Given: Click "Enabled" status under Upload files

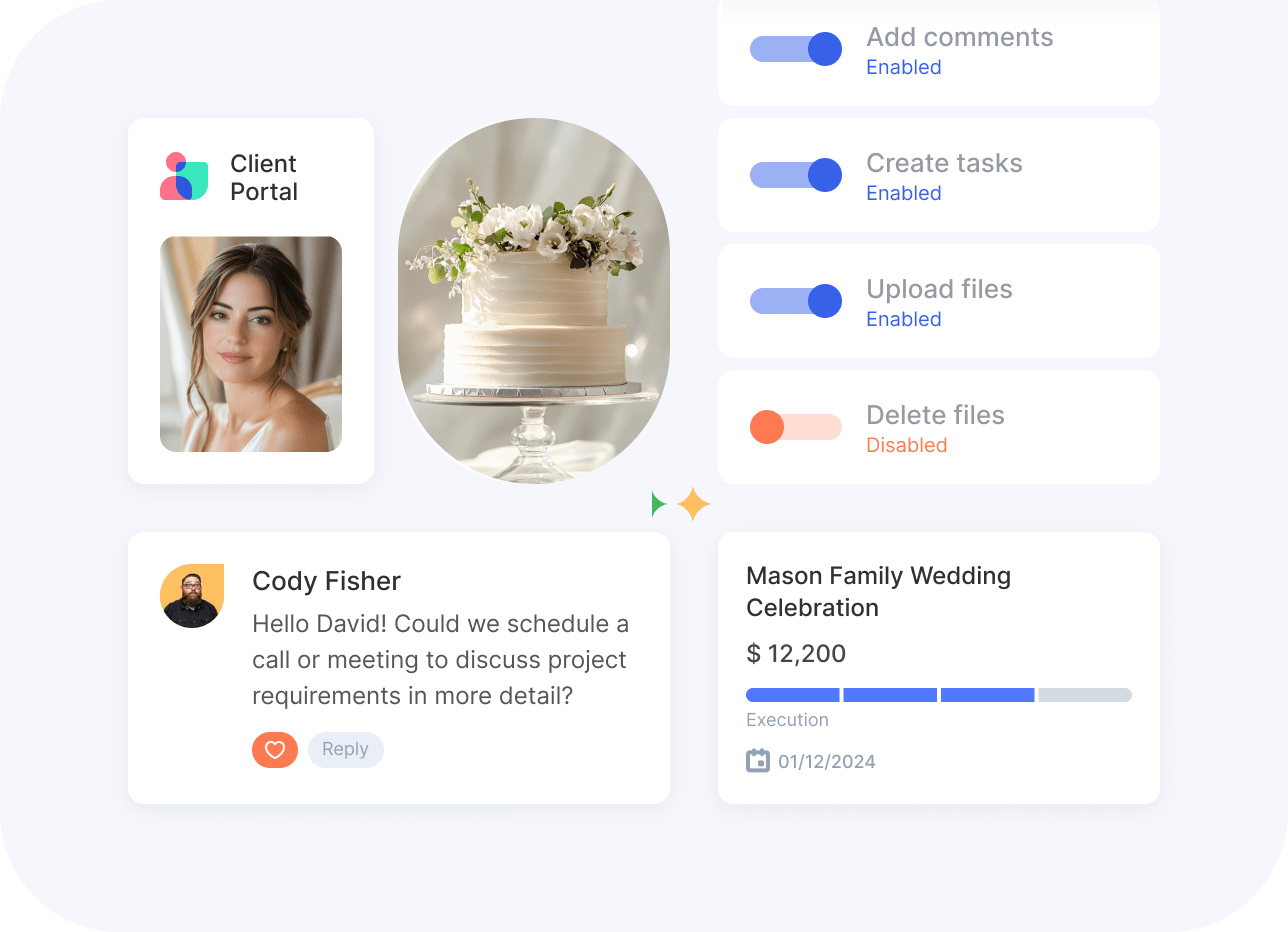Looking at the screenshot, I should [x=904, y=320].
